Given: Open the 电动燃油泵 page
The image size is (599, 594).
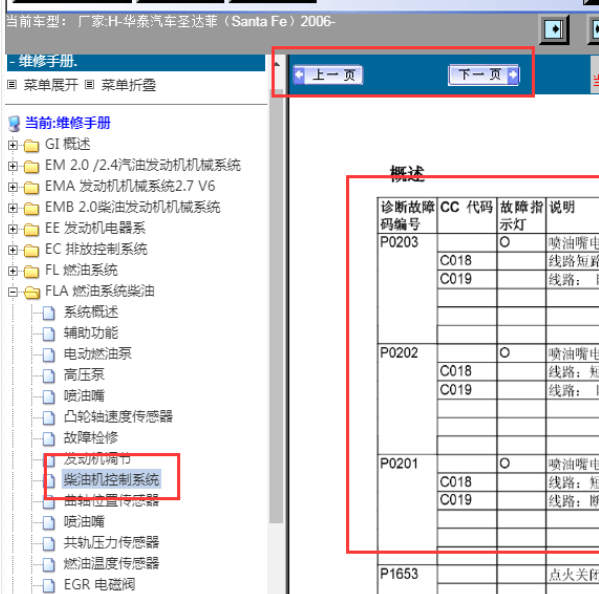Looking at the screenshot, I should coord(97,354).
